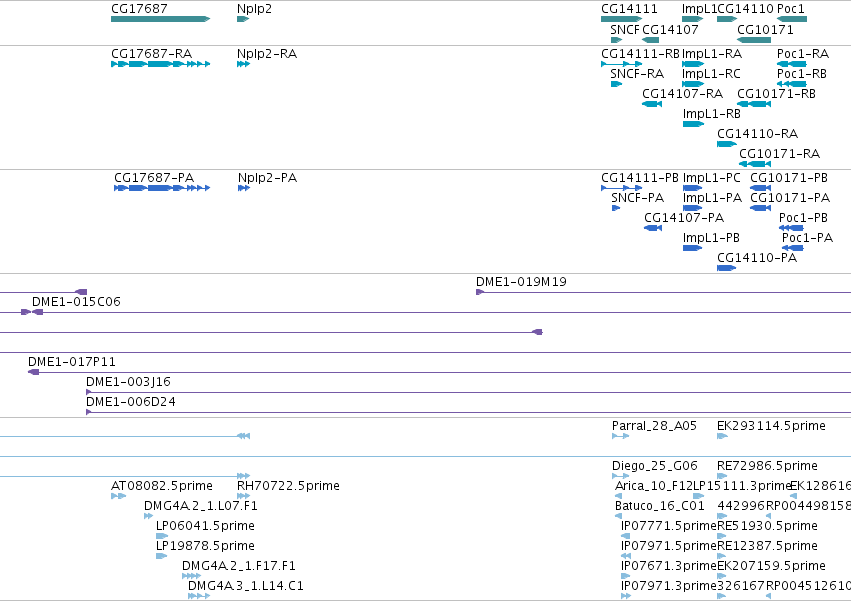
Task: Click the Poc1-PB protein glyph
Action: pos(791,228)
